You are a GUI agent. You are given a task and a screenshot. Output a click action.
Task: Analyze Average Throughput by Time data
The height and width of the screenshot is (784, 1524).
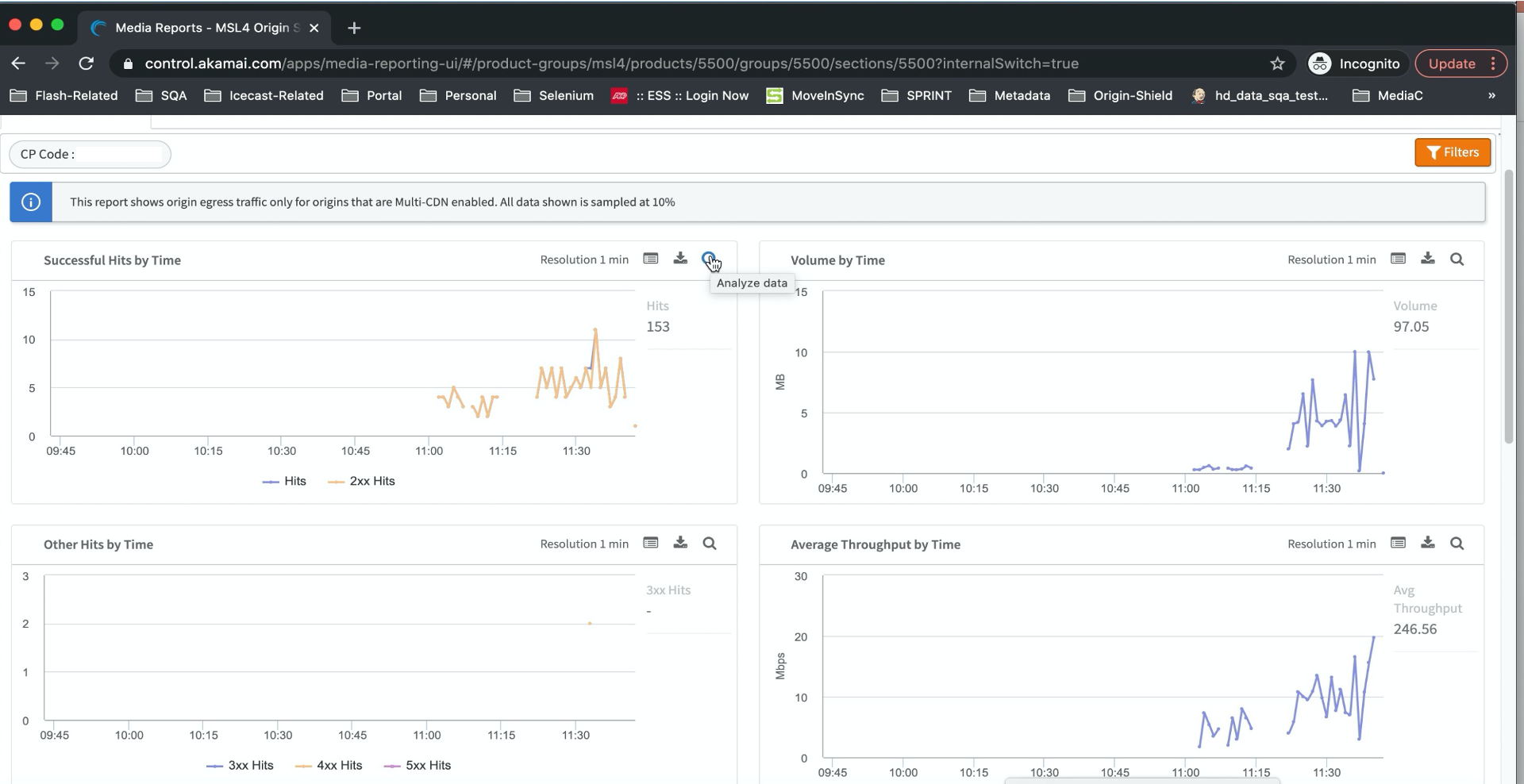pyautogui.click(x=1457, y=543)
